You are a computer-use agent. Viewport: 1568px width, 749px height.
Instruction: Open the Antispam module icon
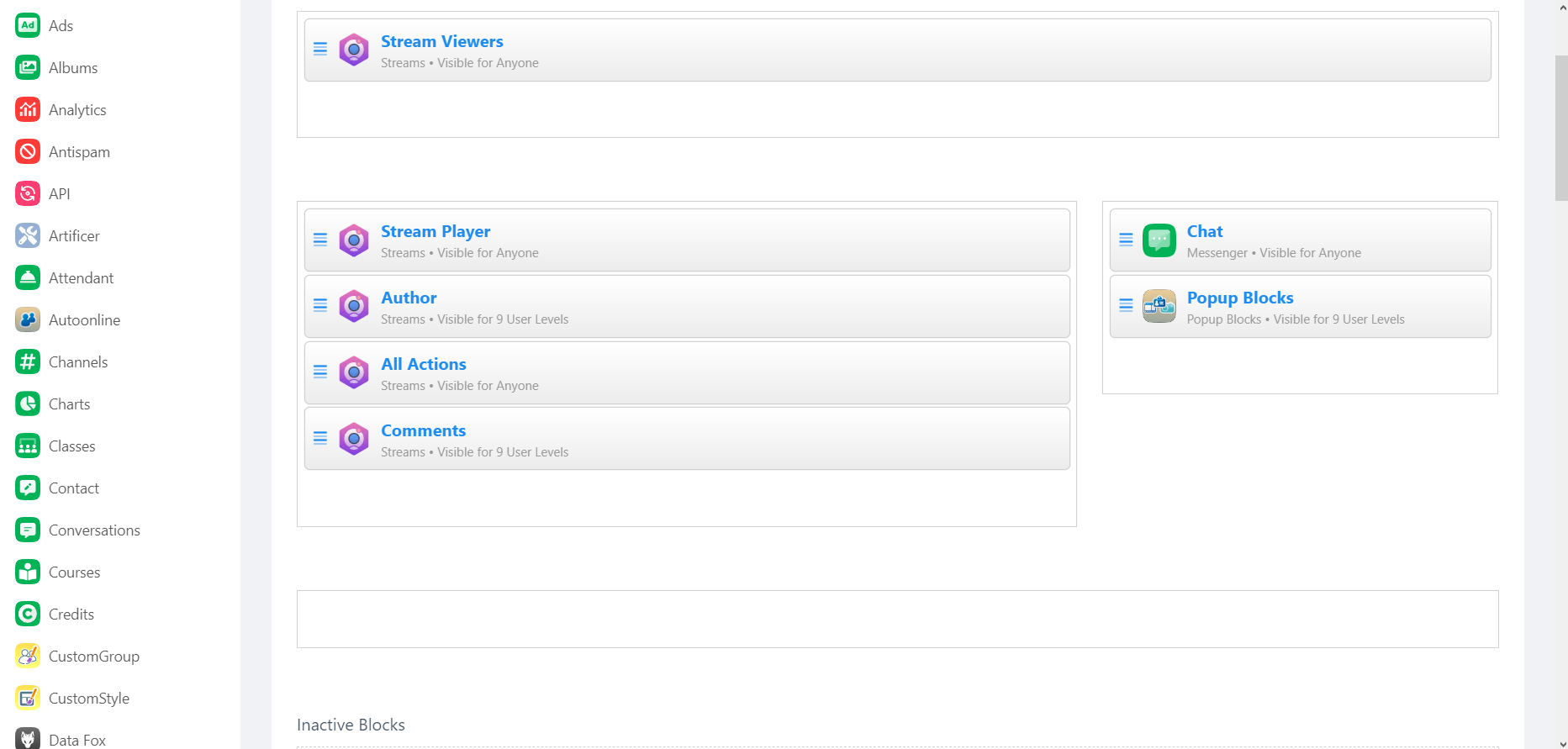click(28, 152)
